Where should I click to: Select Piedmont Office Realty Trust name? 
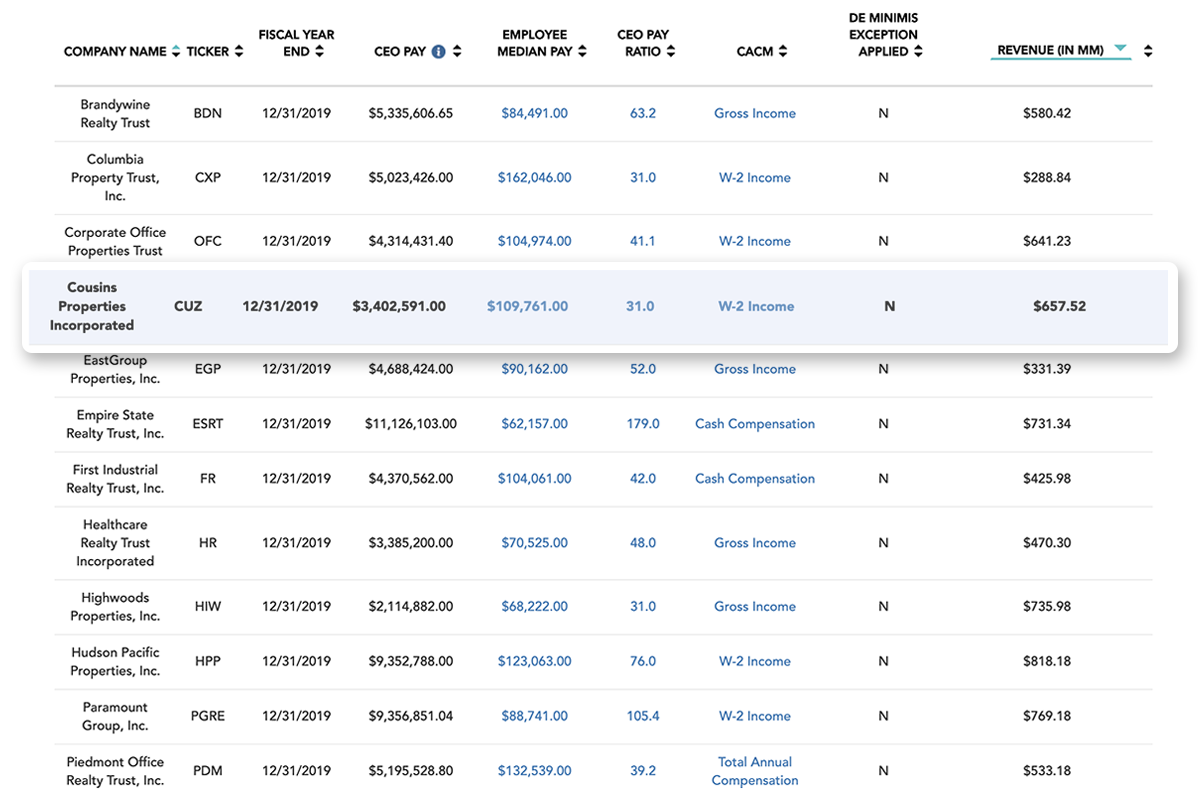tap(115, 771)
